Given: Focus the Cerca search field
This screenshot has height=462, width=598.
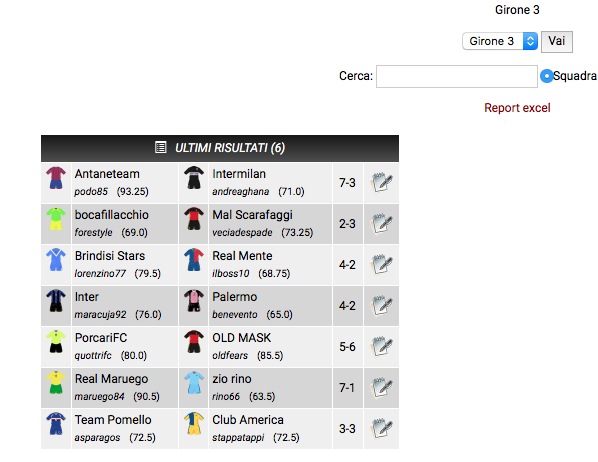Looking at the screenshot, I should (457, 76).
